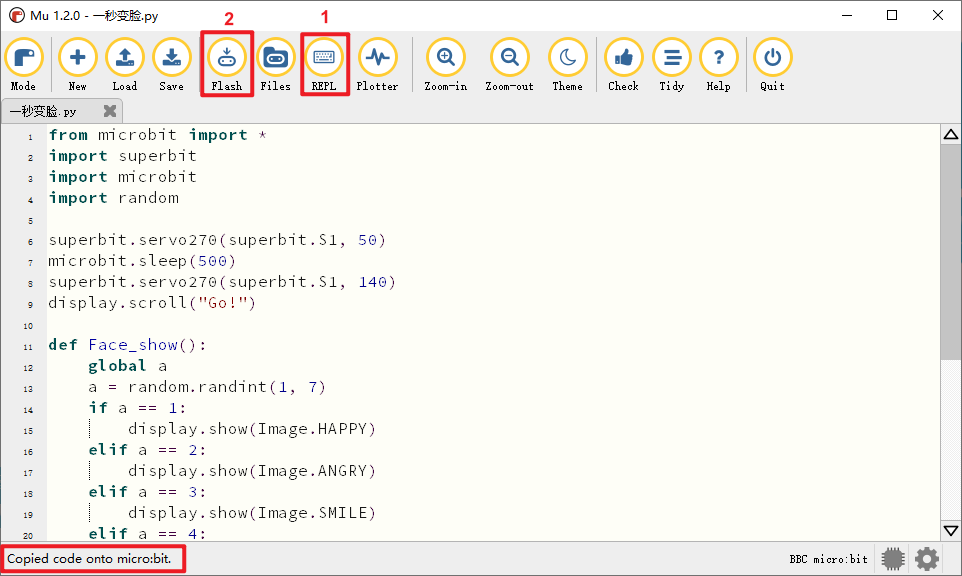The height and width of the screenshot is (576, 962).
Task: Load a script with the Load button
Action: (x=125, y=64)
